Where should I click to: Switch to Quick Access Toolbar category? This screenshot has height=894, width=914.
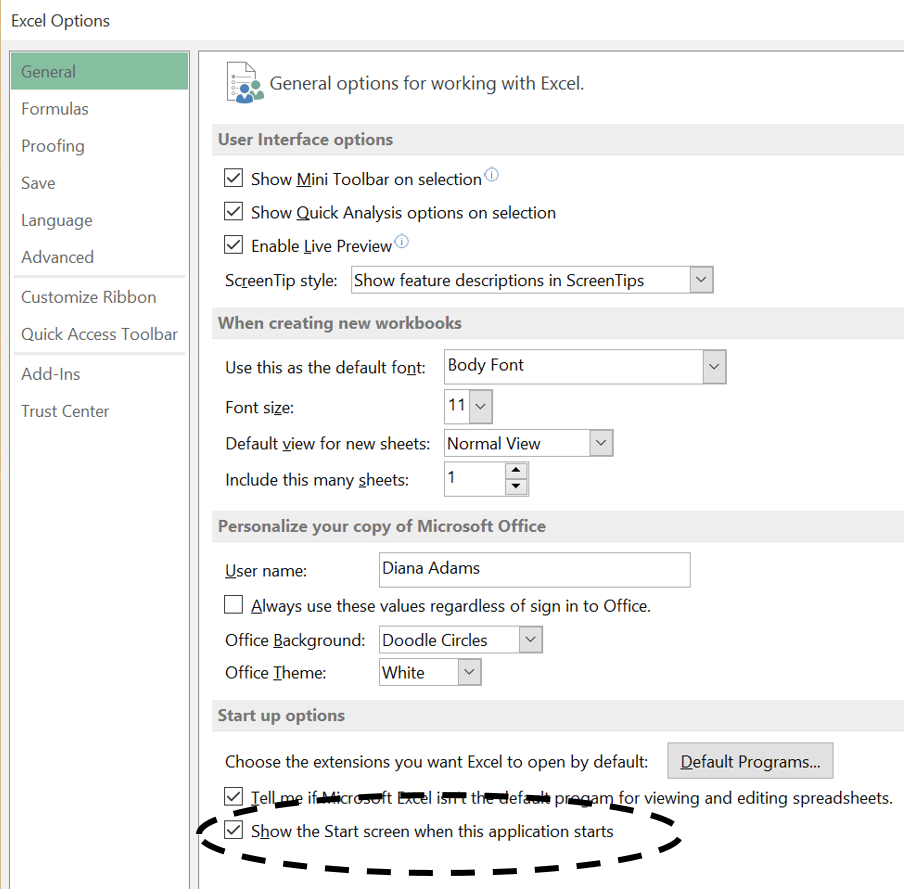(100, 335)
